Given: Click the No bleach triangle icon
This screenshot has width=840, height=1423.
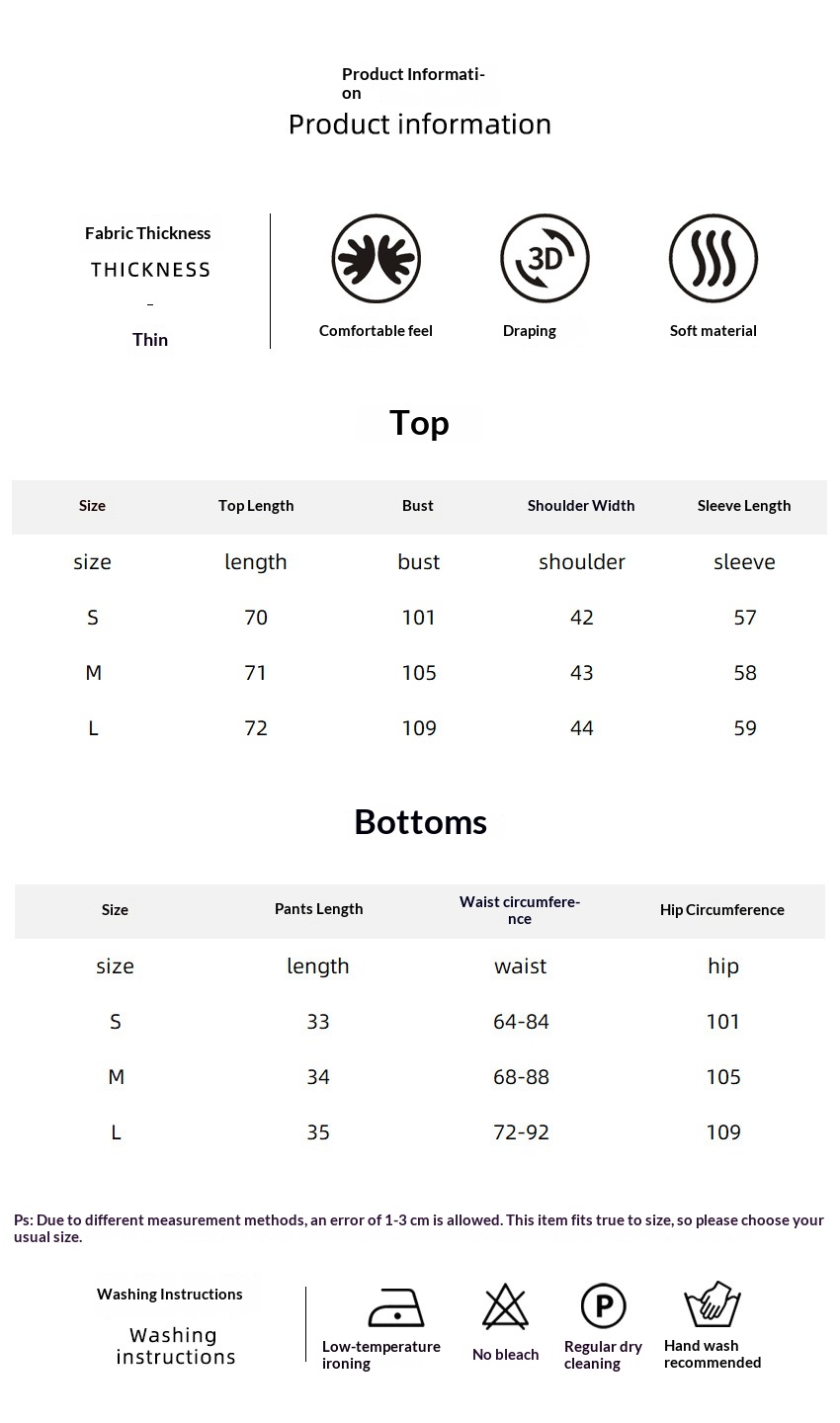Looking at the screenshot, I should (505, 1307).
